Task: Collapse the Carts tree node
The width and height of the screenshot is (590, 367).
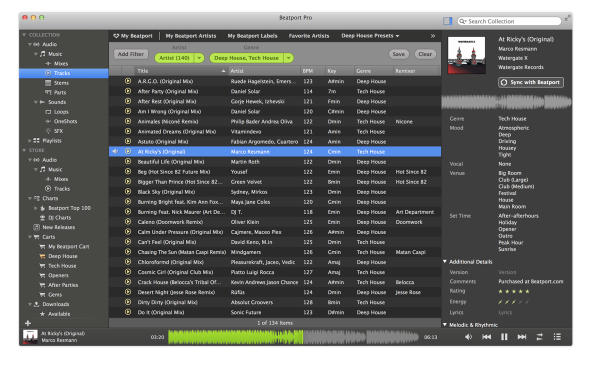Action: tap(30, 237)
